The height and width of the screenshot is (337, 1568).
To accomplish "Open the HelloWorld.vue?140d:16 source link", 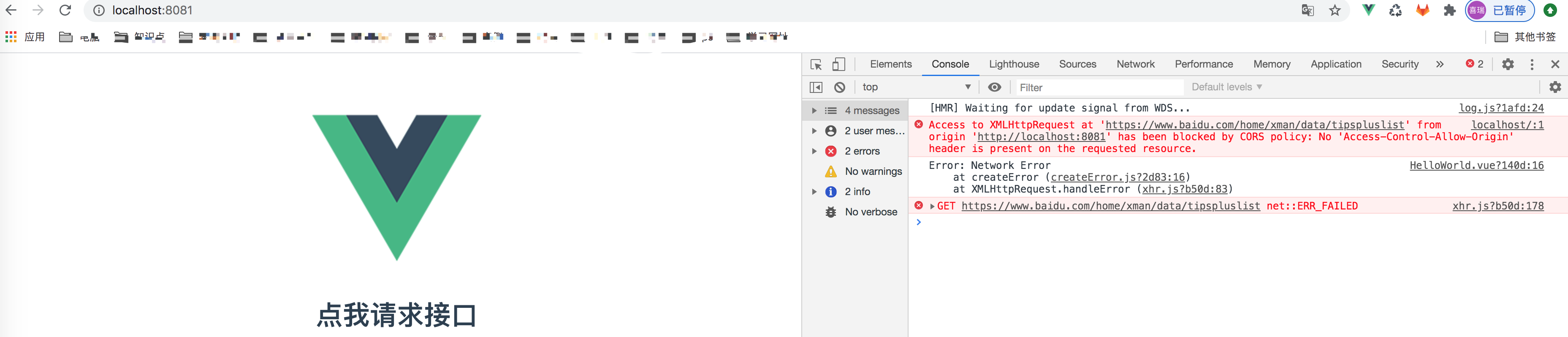I will [x=1477, y=165].
